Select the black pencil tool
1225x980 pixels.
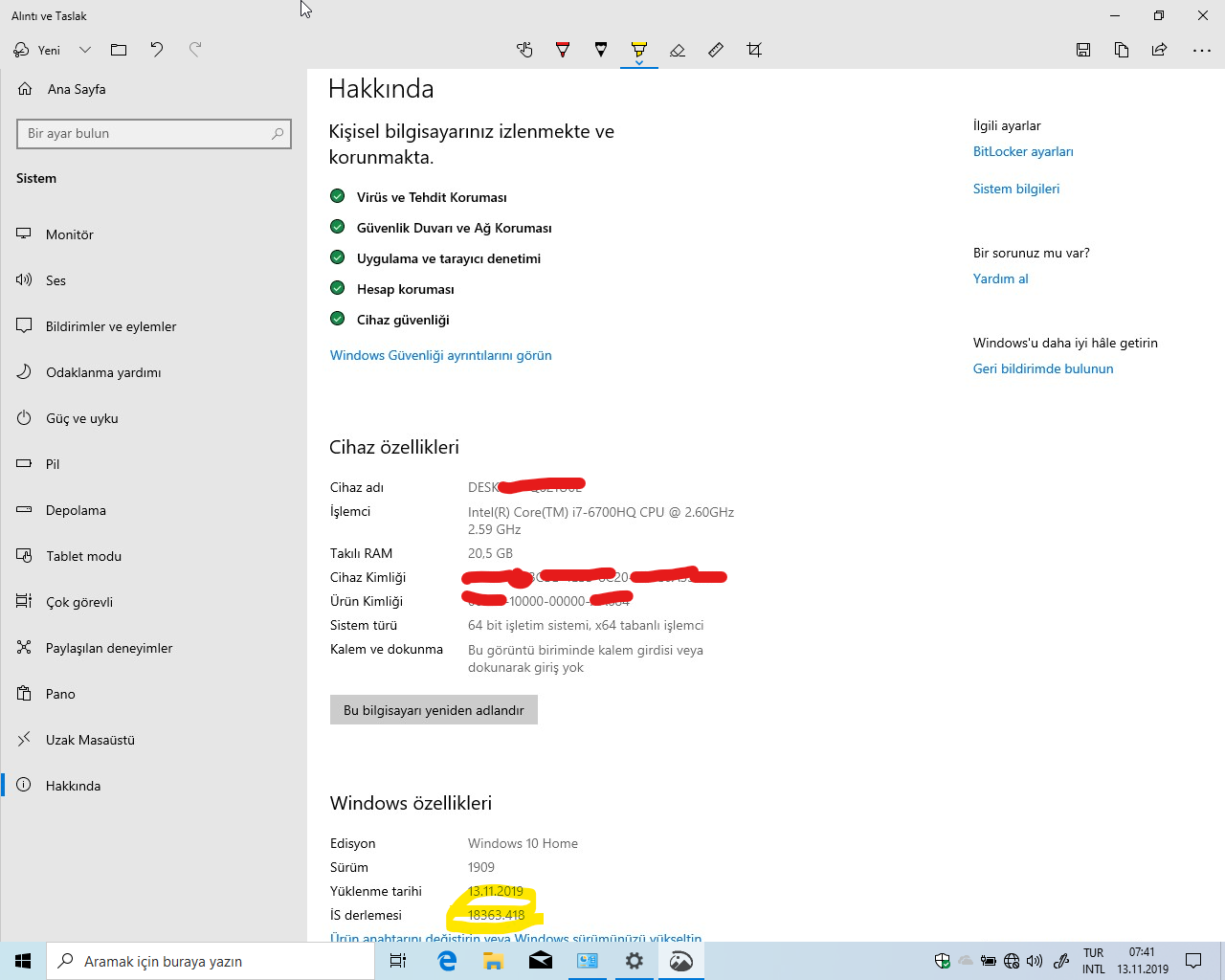click(x=601, y=50)
